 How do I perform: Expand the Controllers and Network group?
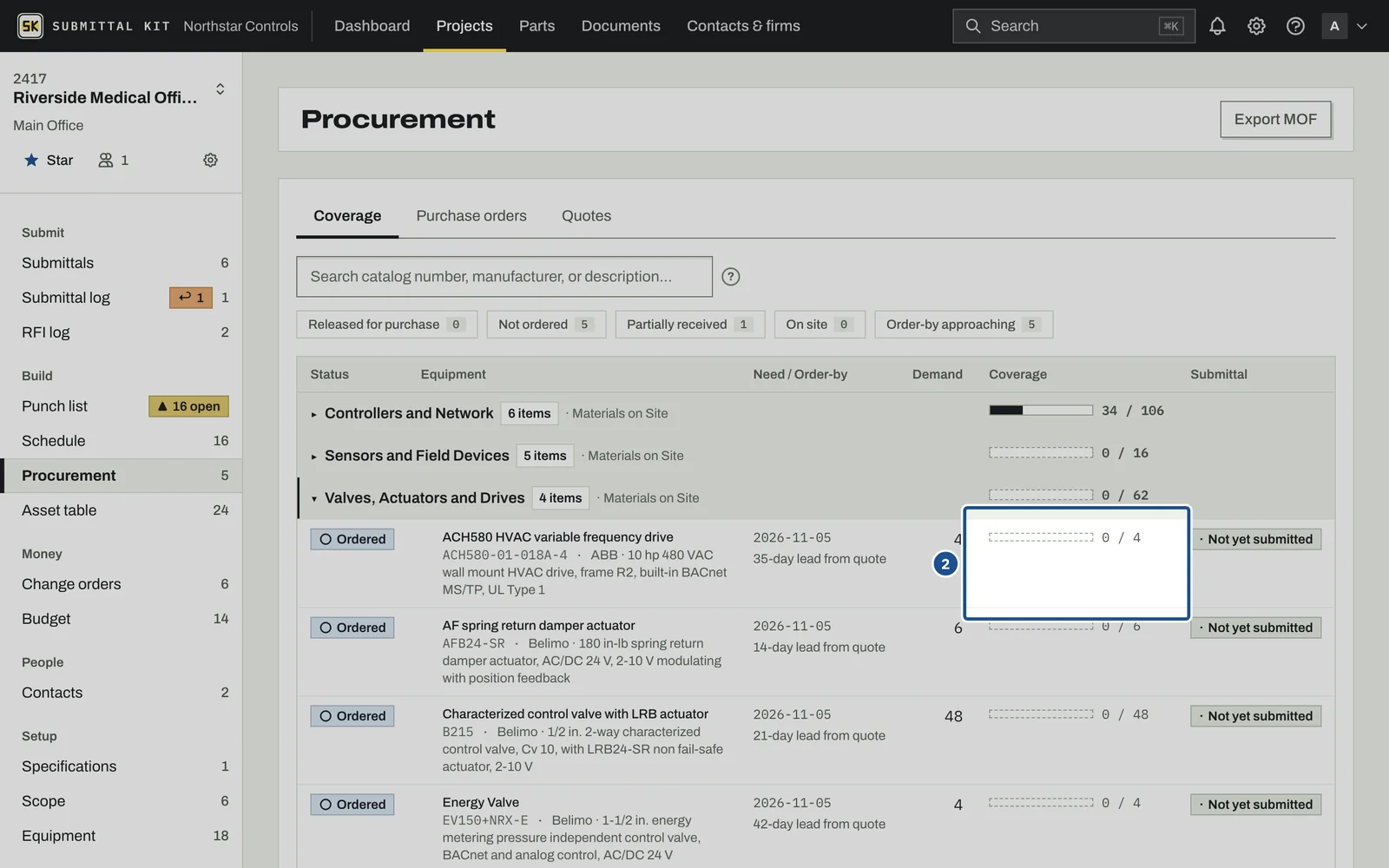[313, 414]
